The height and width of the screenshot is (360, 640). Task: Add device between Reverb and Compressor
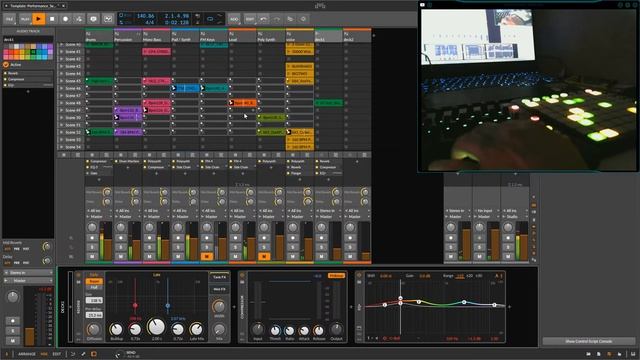click(x=234, y=307)
